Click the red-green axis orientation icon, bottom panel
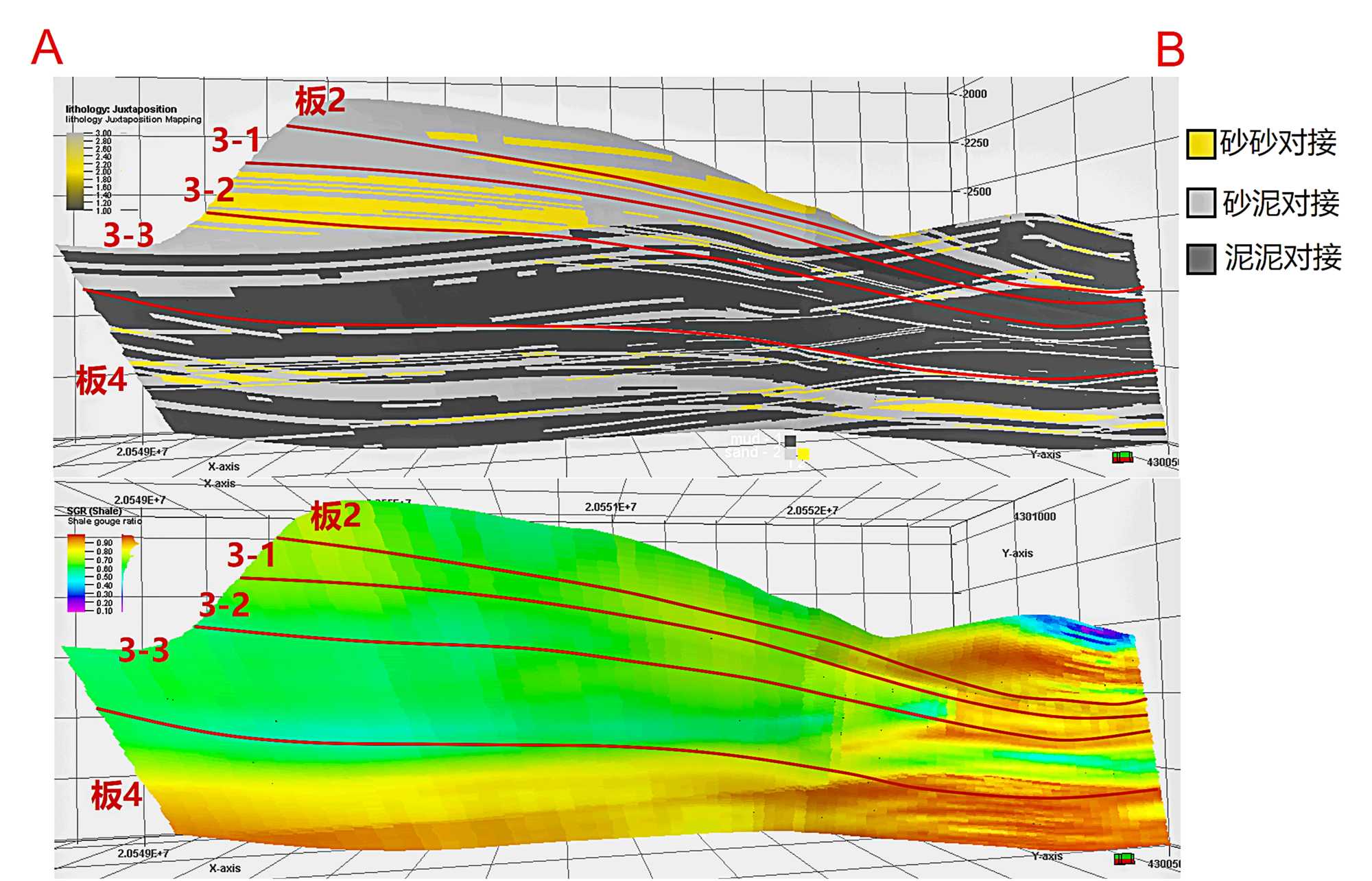The height and width of the screenshot is (881, 1372). tap(1124, 859)
